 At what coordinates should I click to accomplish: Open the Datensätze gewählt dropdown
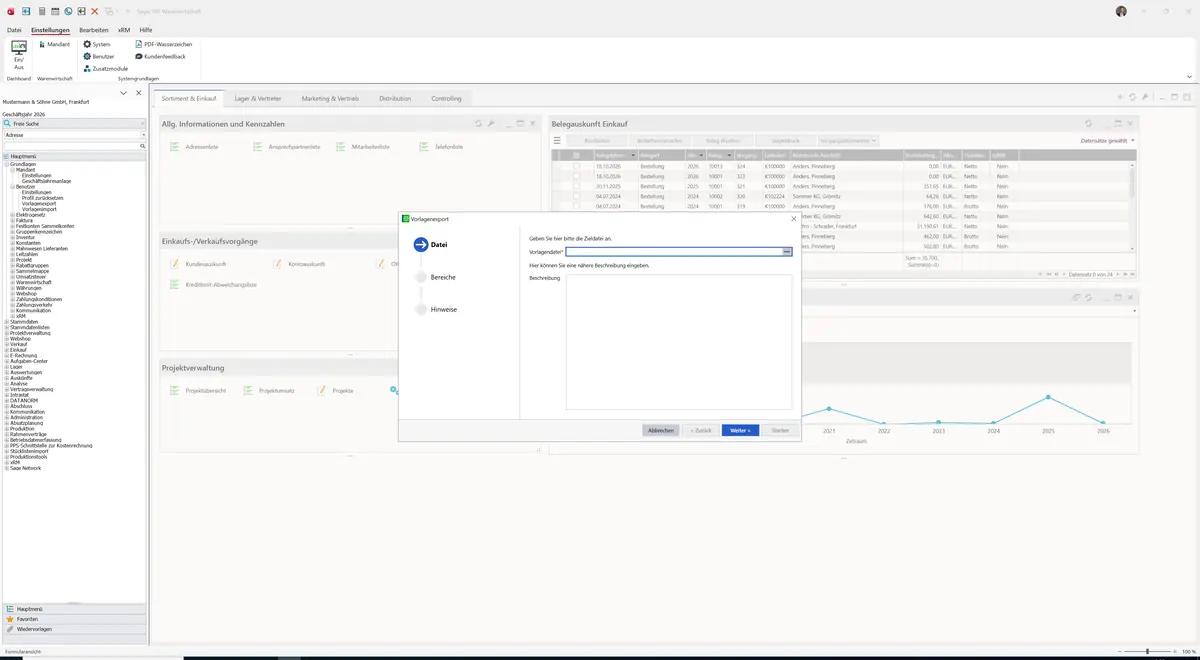tap(1108, 141)
